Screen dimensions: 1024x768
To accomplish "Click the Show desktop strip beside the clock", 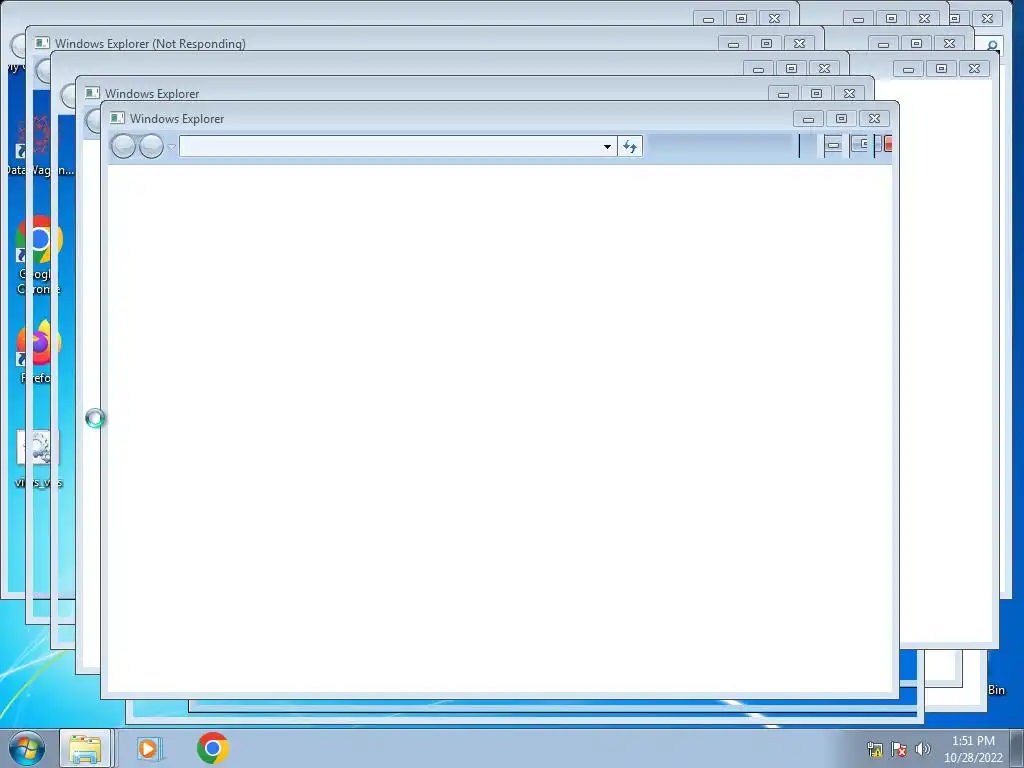I will (x=1017, y=748).
